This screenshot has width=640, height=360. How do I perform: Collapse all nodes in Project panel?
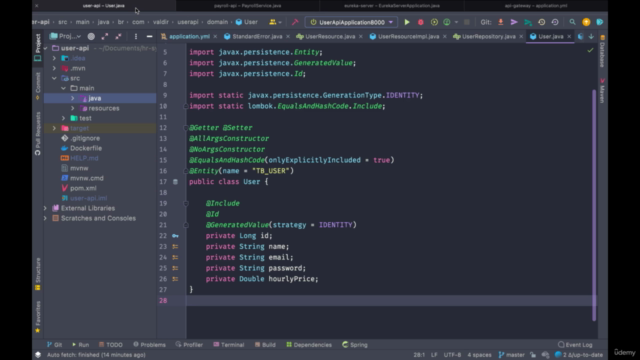tap(118, 36)
